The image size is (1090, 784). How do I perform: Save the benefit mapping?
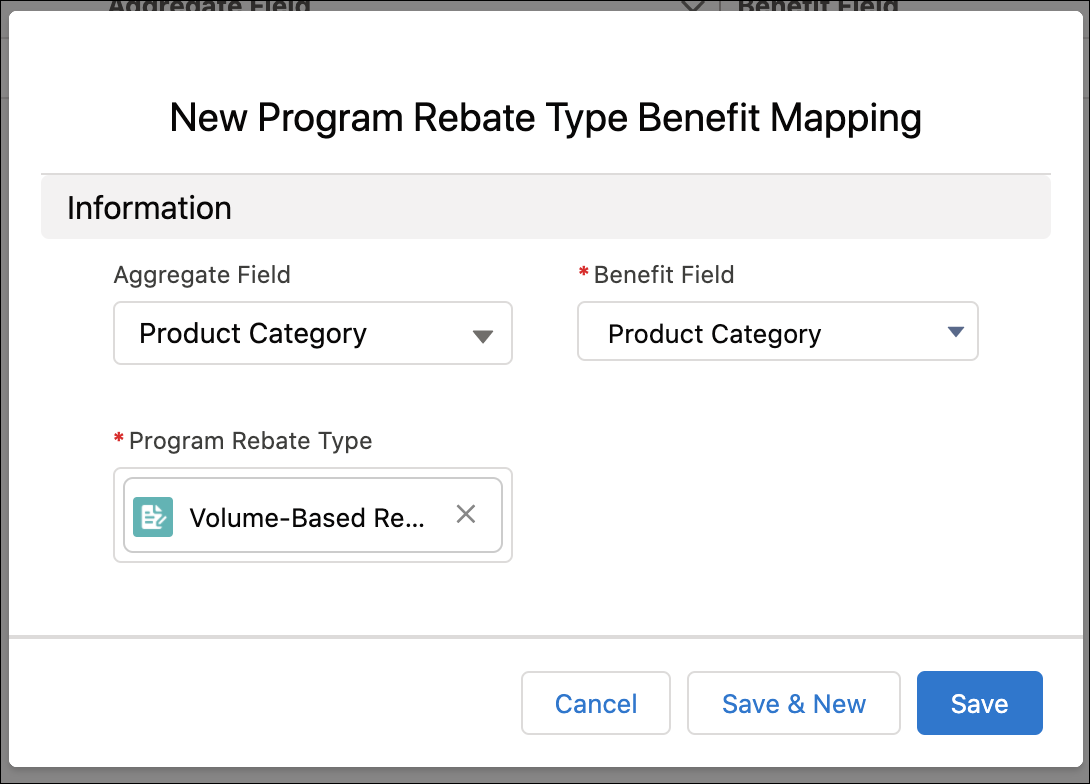[x=979, y=703]
